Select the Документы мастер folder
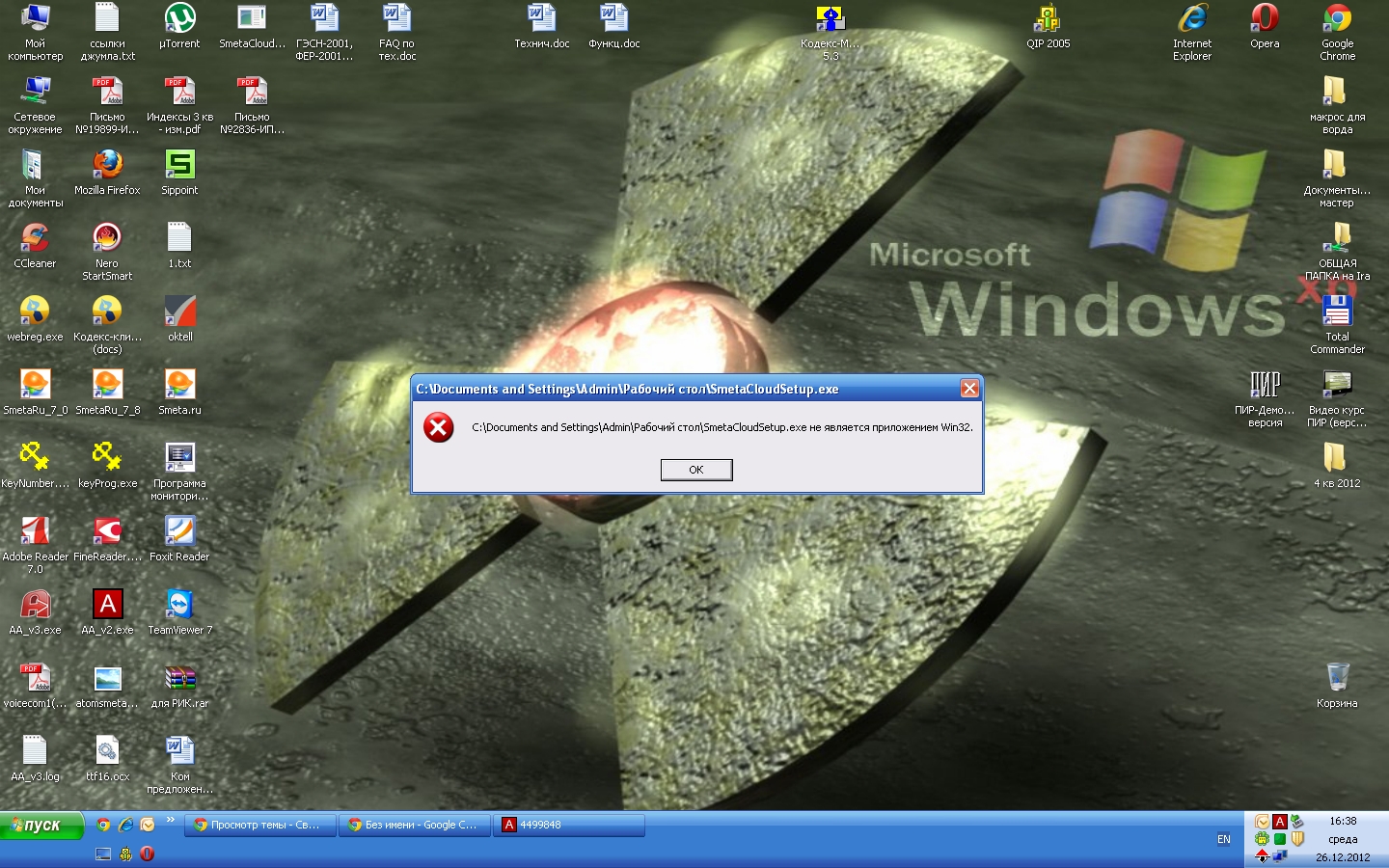The image size is (1389, 868). pos(1337,178)
